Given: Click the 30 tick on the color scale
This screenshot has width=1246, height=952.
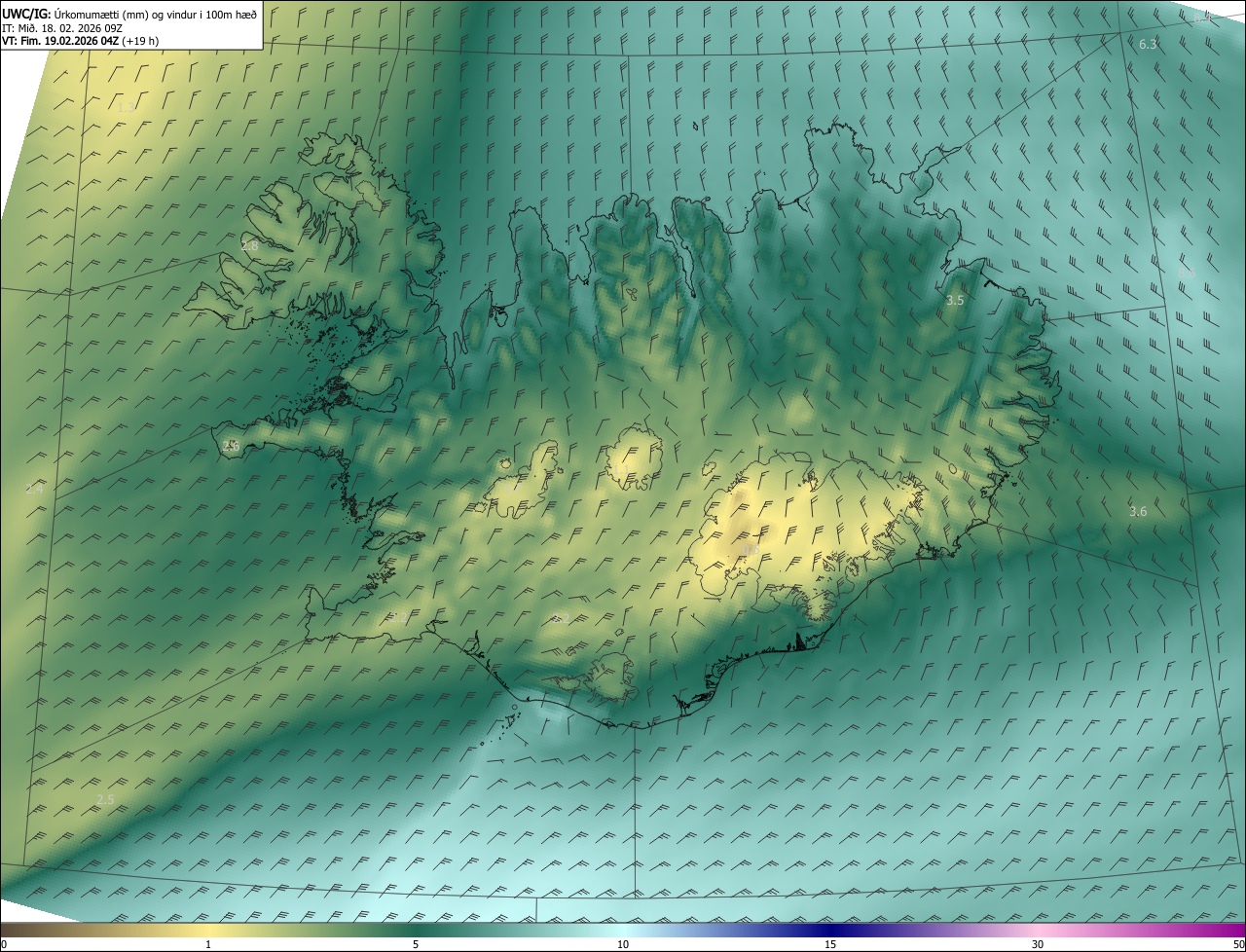Looking at the screenshot, I should tap(1038, 944).
